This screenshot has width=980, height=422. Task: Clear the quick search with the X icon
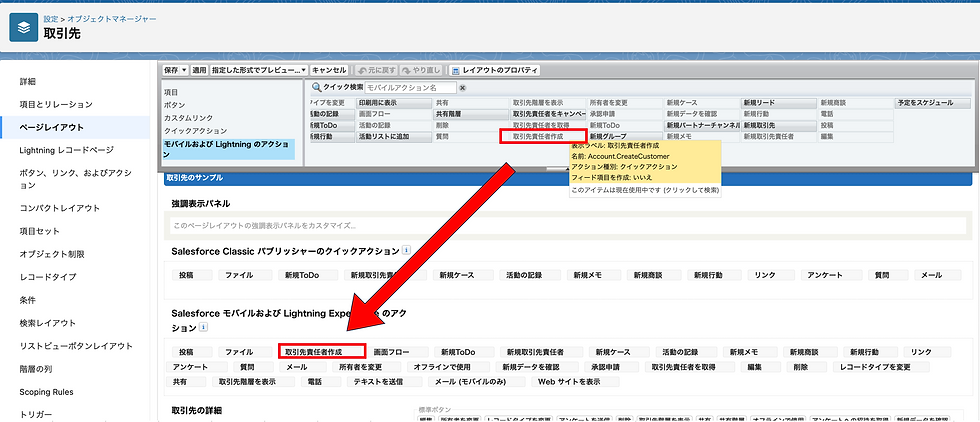coord(462,88)
